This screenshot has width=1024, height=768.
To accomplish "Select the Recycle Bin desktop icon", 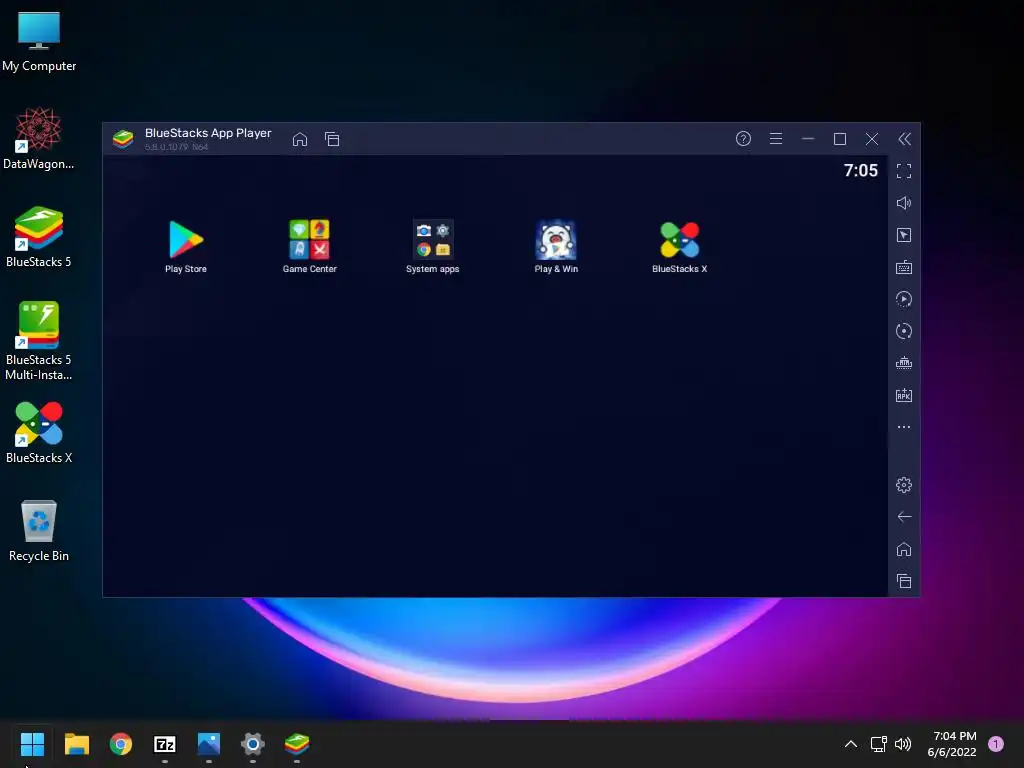I will (x=39, y=530).
